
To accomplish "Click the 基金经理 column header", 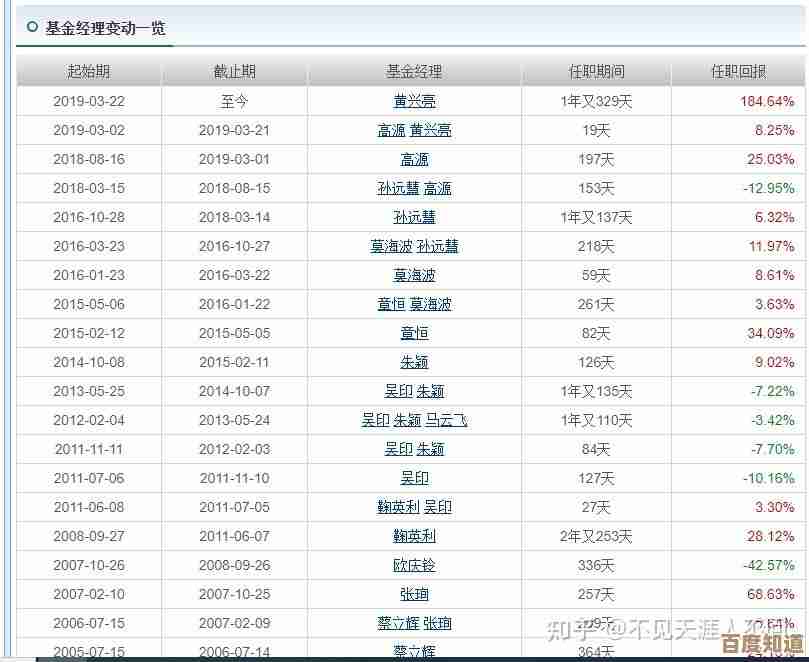I will [x=414, y=71].
